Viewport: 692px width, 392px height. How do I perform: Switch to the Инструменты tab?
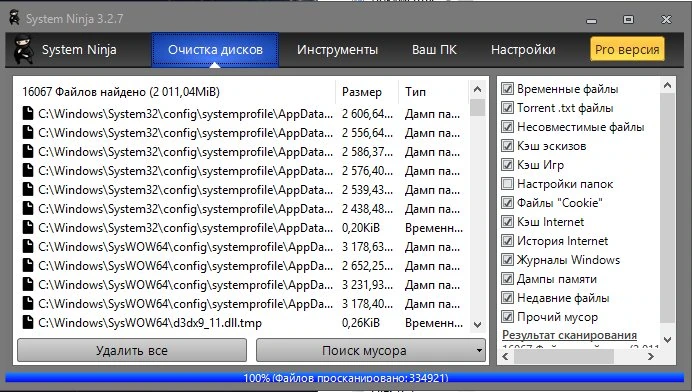click(x=337, y=49)
